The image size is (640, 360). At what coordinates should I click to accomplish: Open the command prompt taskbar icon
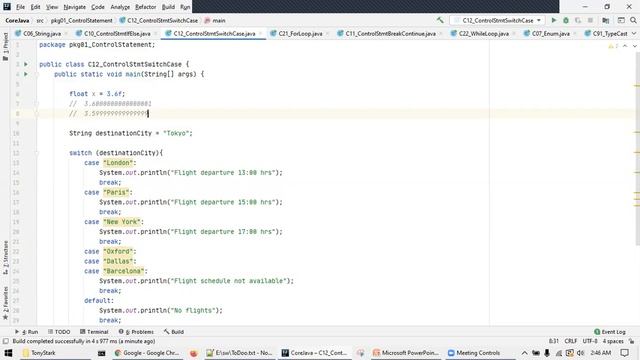pyautogui.click(x=102, y=353)
